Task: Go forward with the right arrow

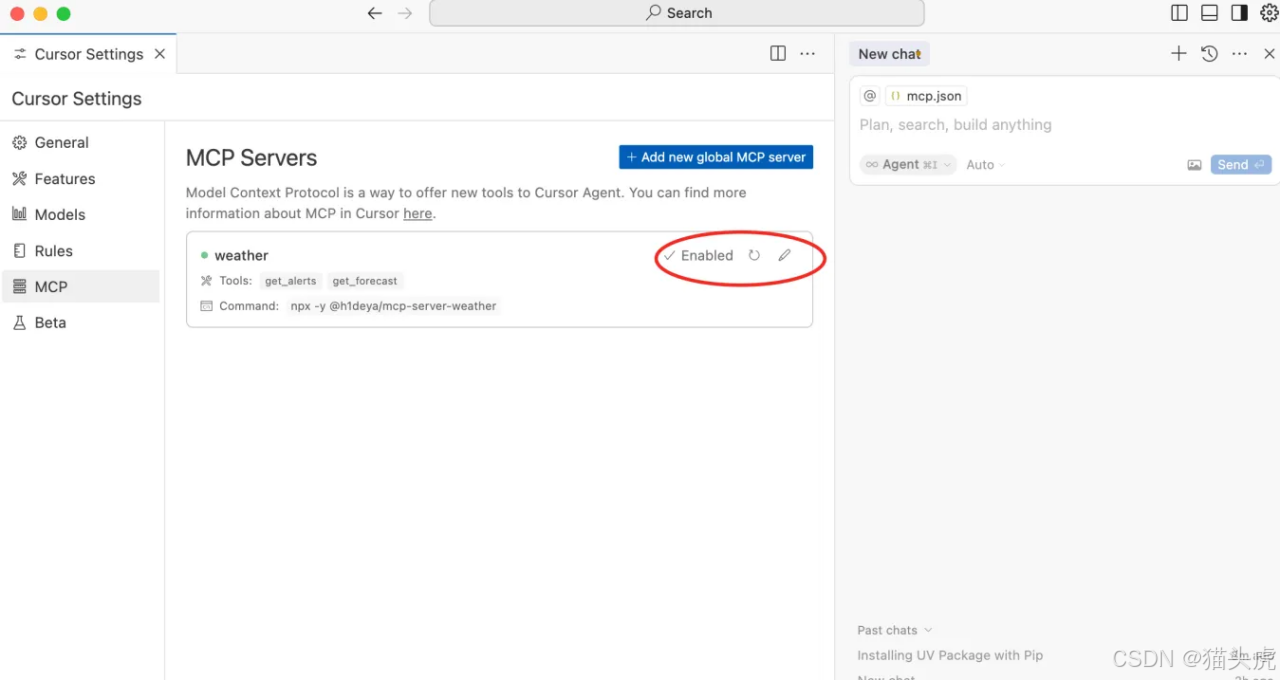Action: click(405, 13)
